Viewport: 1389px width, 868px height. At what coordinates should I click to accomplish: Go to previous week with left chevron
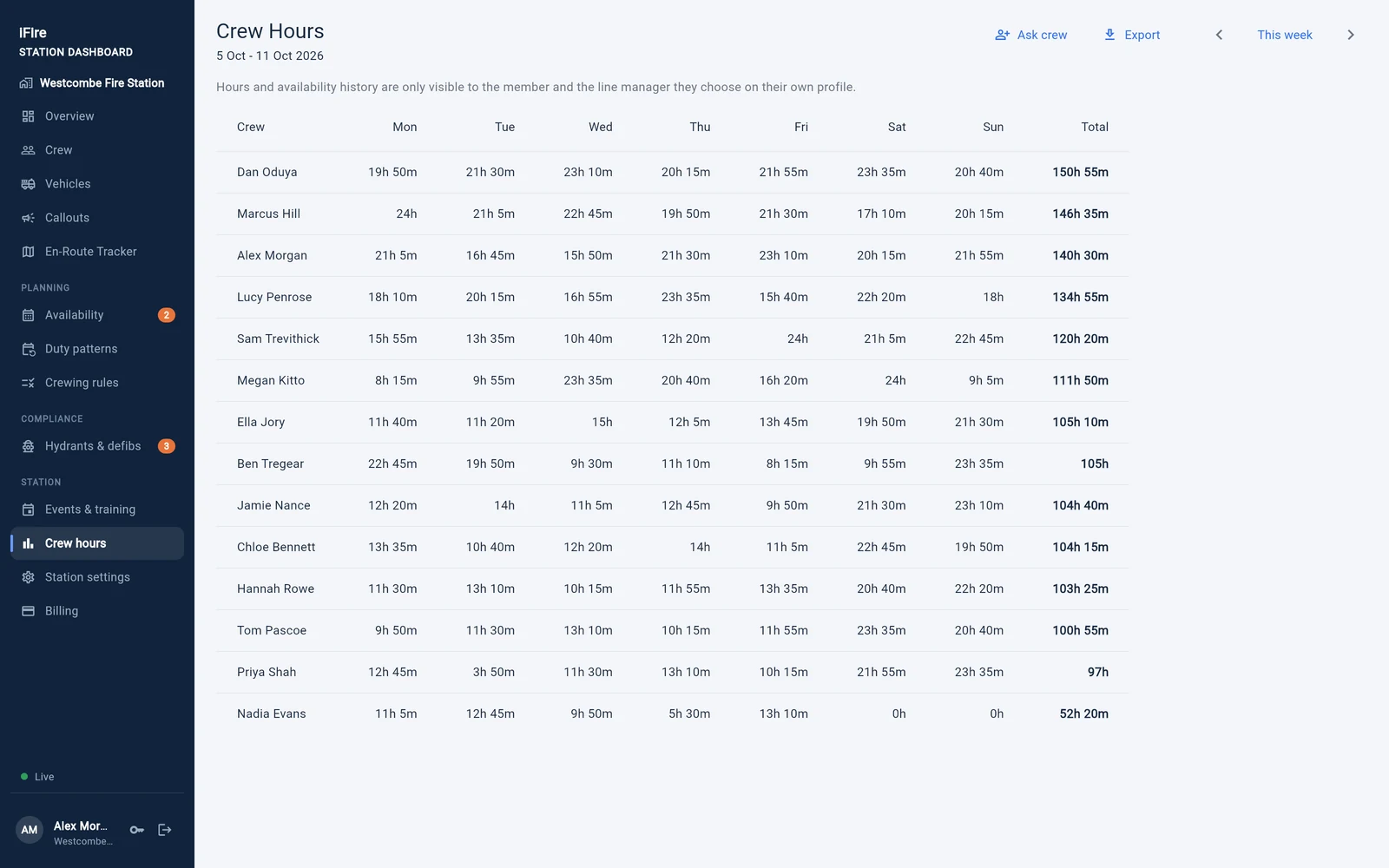pyautogui.click(x=1219, y=35)
